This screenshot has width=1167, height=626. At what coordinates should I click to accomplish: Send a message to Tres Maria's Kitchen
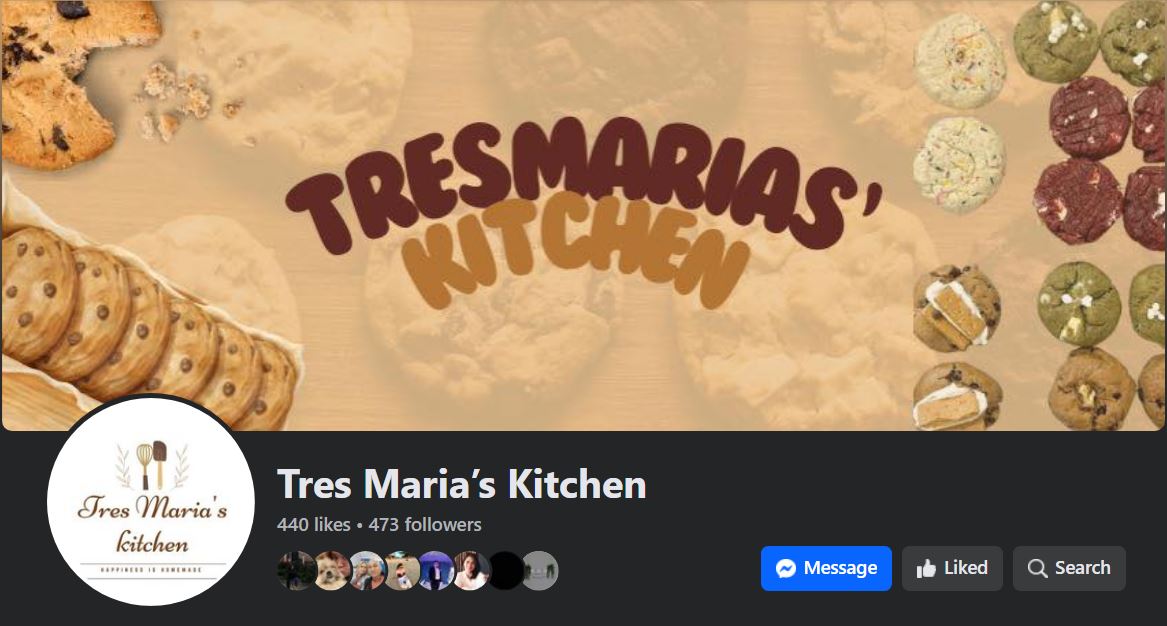826,569
